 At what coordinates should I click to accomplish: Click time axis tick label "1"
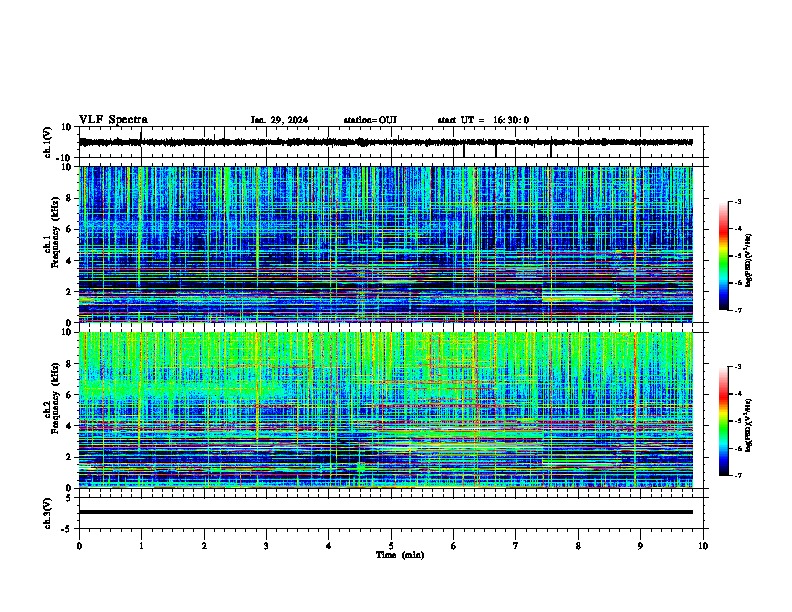click(x=141, y=546)
